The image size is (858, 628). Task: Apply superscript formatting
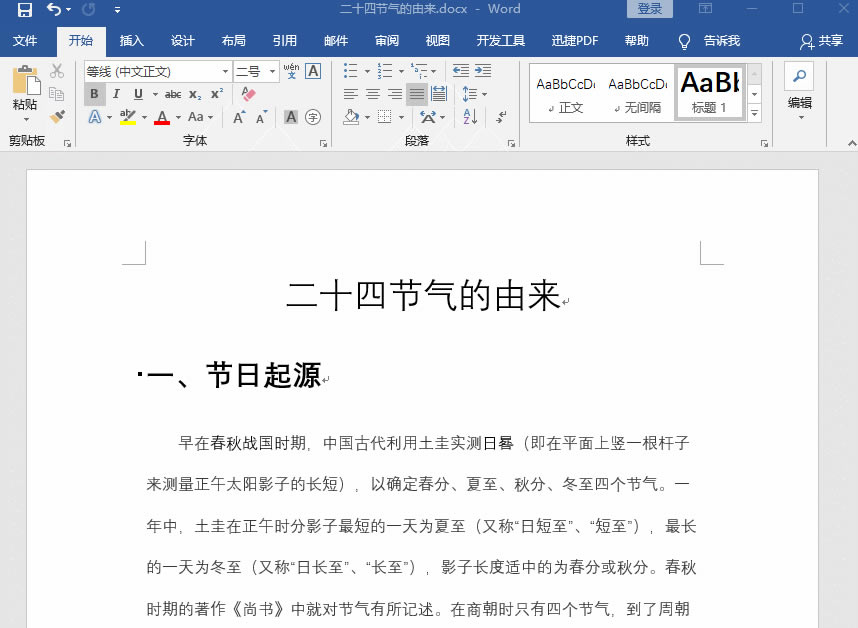217,94
